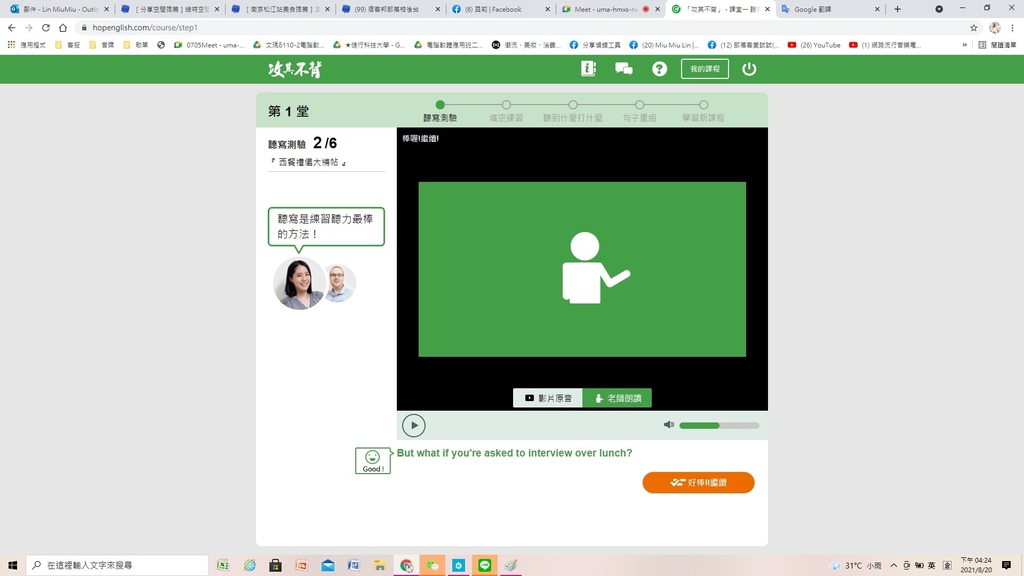1024x576 pixels.
Task: Show hidden system tray icons
Action: point(893,566)
